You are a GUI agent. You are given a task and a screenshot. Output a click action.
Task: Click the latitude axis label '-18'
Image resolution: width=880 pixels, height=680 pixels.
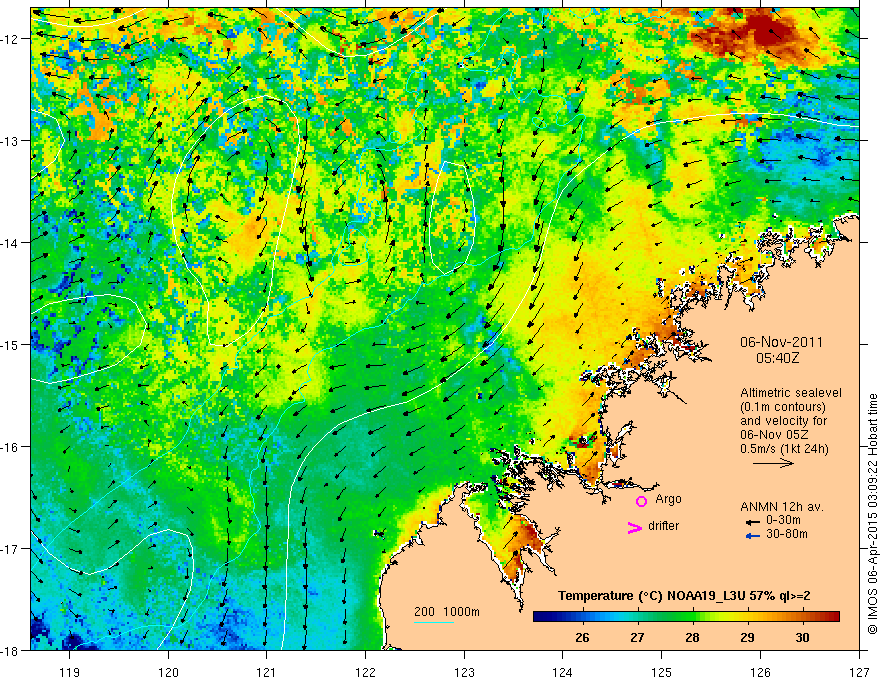(10, 650)
